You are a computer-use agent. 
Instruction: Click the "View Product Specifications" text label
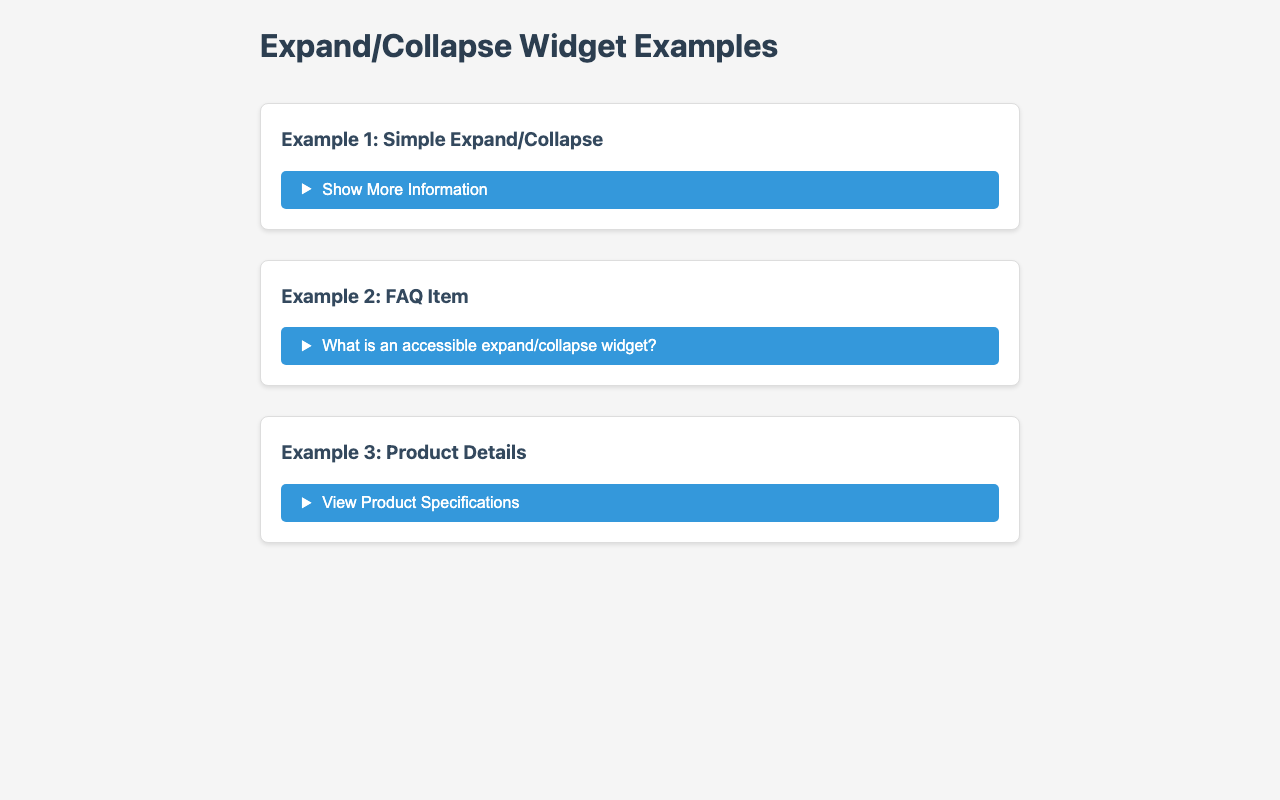click(x=420, y=503)
